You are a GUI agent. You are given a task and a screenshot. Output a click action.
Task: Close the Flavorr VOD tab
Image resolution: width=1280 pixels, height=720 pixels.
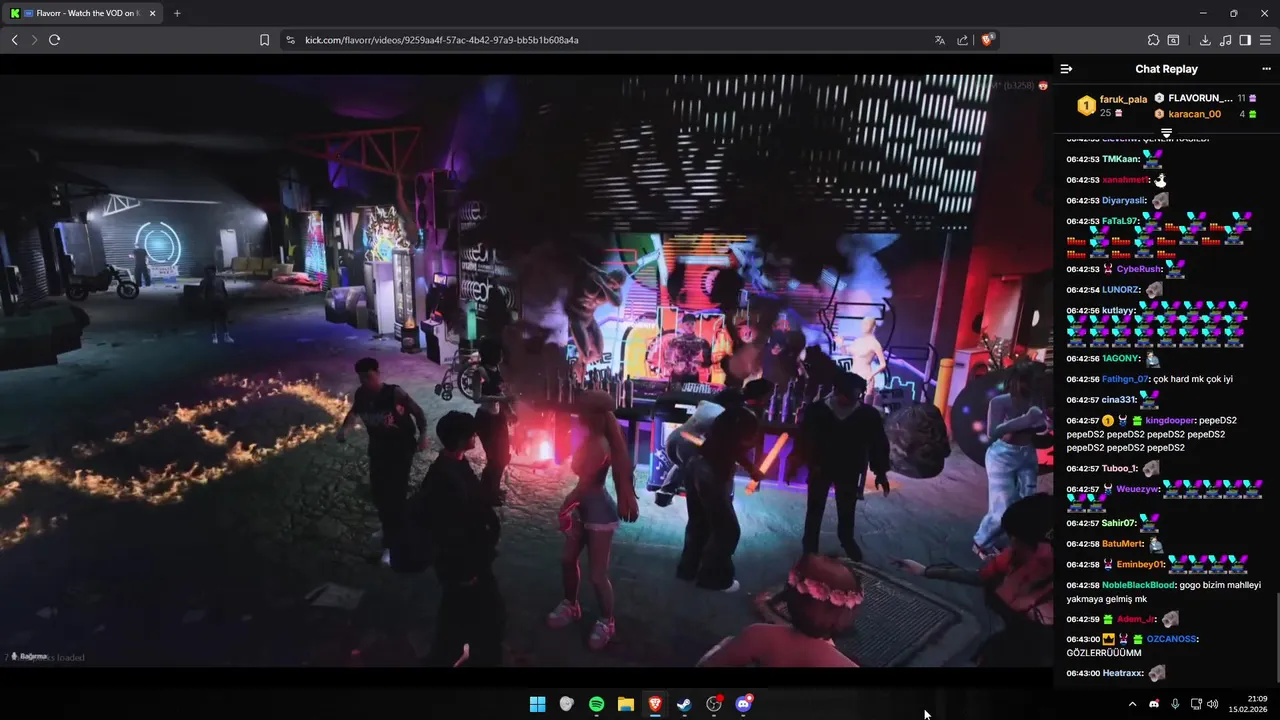click(x=151, y=13)
